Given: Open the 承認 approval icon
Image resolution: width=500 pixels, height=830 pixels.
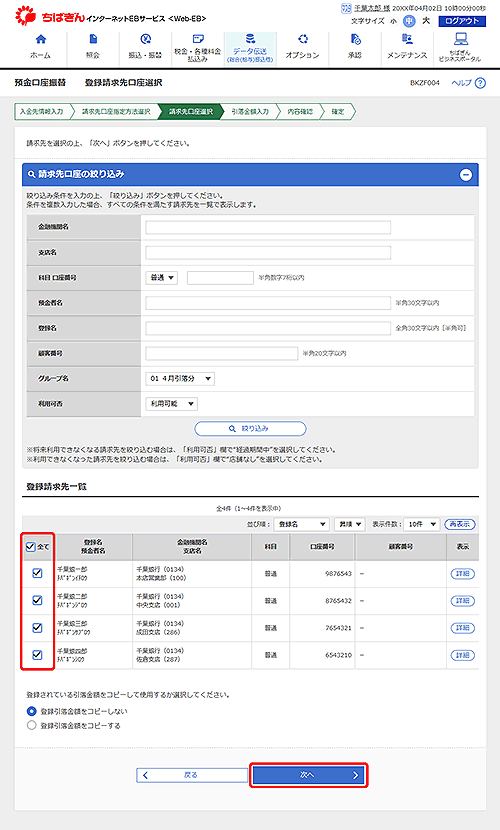Looking at the screenshot, I should [x=356, y=39].
